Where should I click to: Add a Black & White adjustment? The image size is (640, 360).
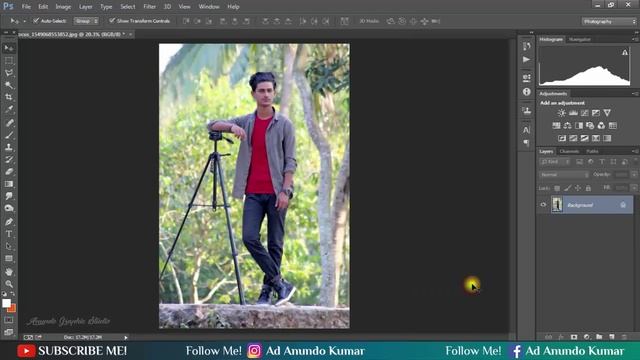coord(579,126)
